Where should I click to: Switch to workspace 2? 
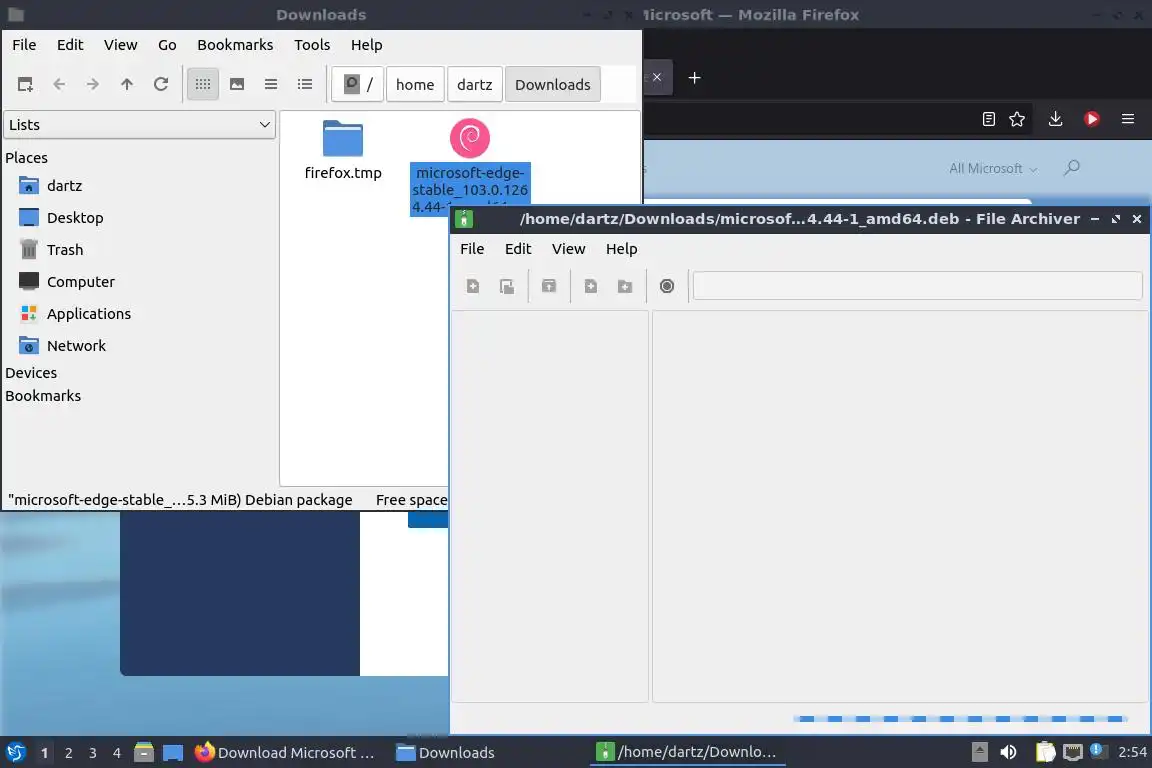tap(68, 753)
